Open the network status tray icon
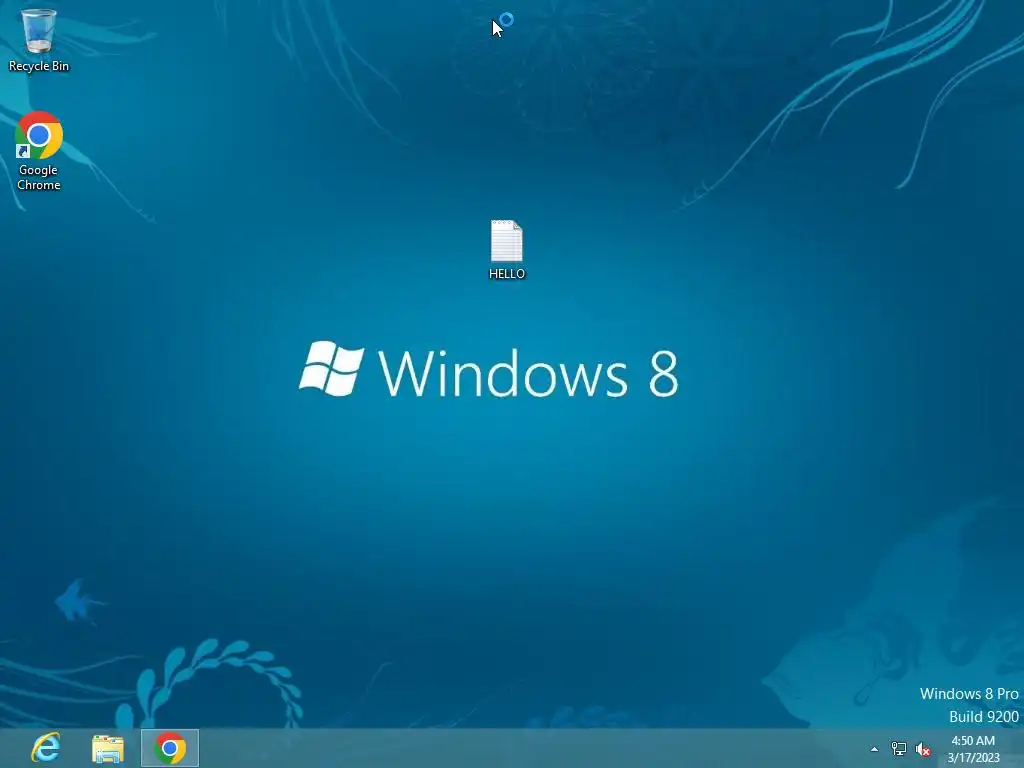Viewport: 1024px width, 768px height. tap(899, 749)
